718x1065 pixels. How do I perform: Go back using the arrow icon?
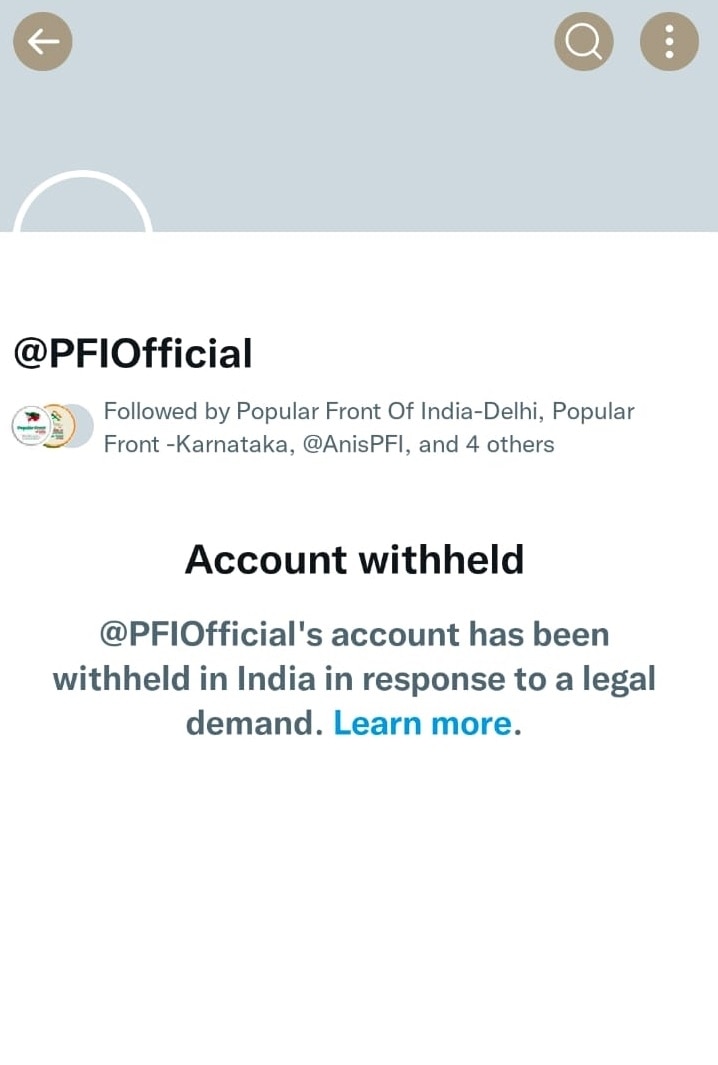(x=43, y=42)
